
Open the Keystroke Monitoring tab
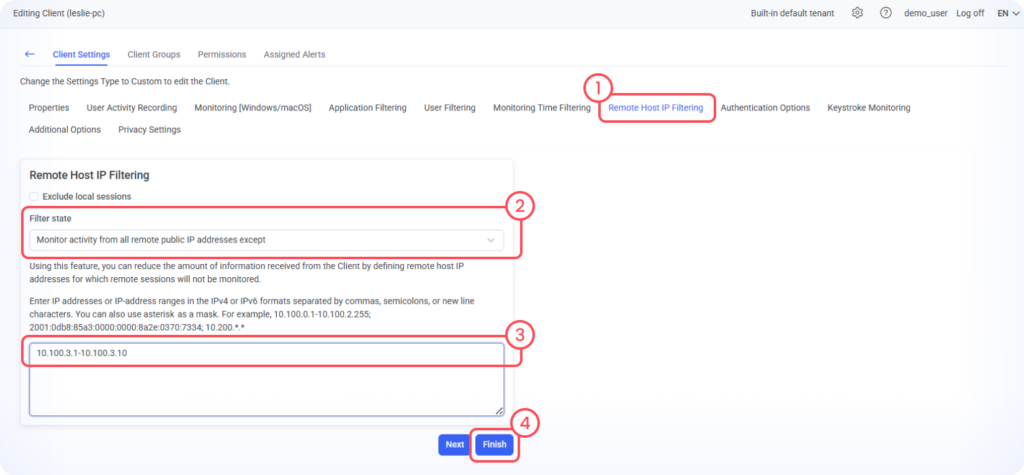[868, 108]
